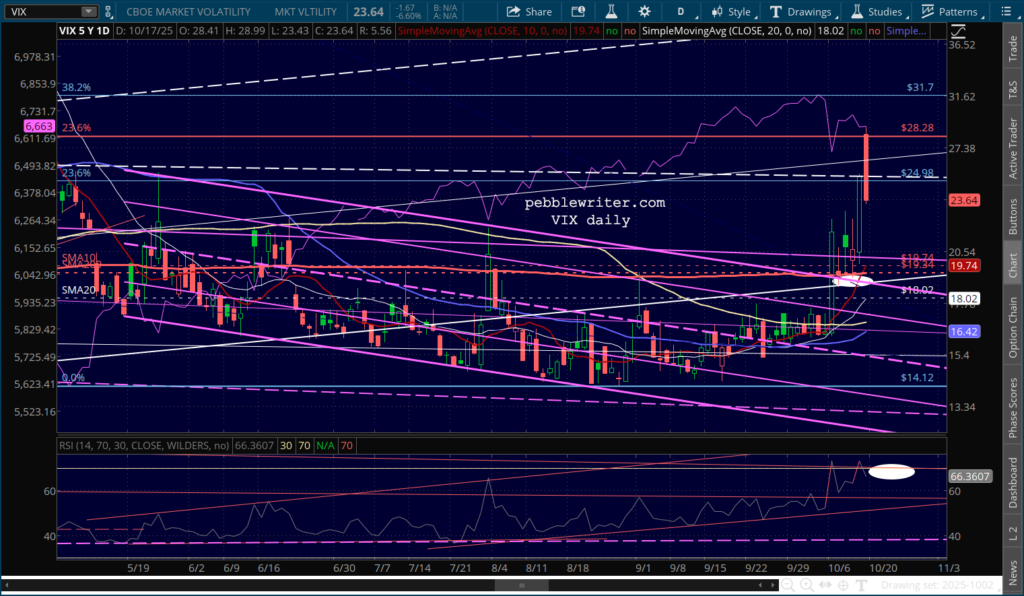The height and width of the screenshot is (596, 1024).
Task: Click the $28.28 Fibonacci level label
Action: [x=917, y=127]
